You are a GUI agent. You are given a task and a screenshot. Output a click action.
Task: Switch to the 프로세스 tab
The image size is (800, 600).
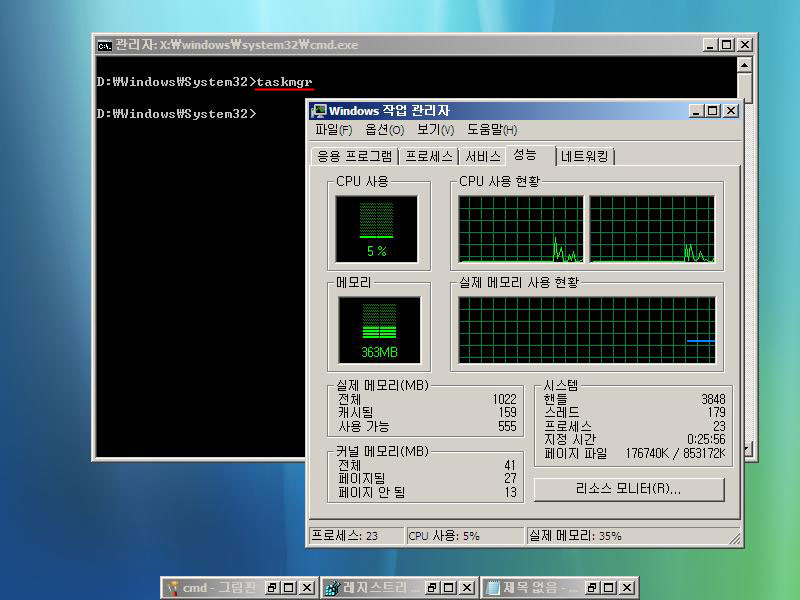tap(429, 156)
